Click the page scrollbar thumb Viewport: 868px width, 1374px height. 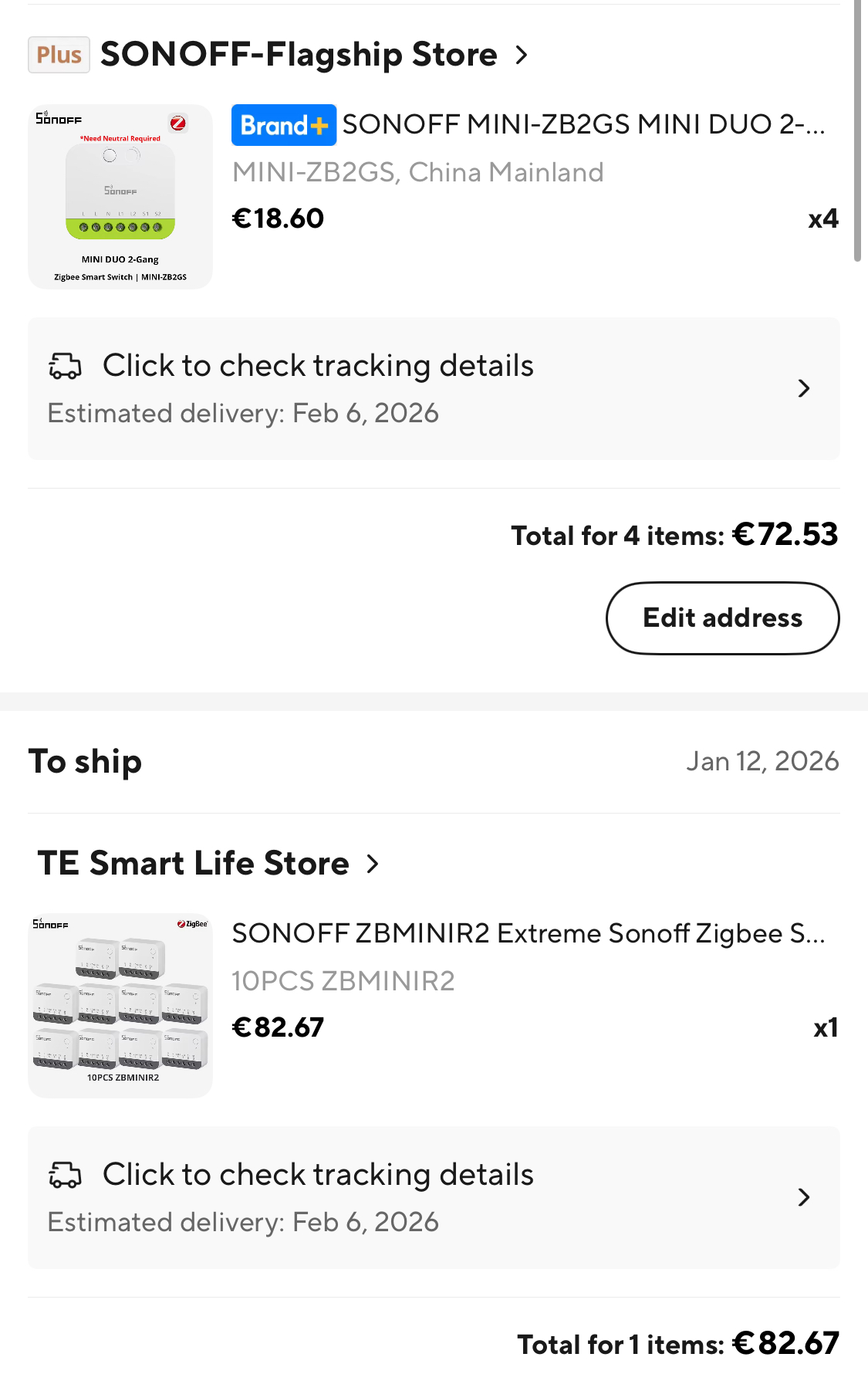click(857, 131)
